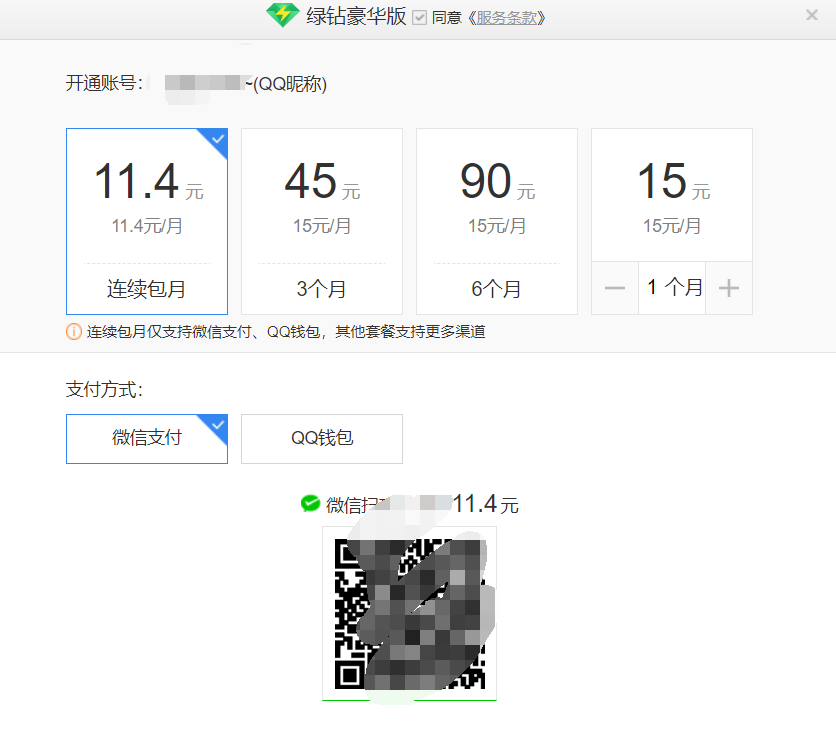This screenshot has width=836, height=737.
Task: Choose QQ钱包 payment method
Action: [321, 439]
